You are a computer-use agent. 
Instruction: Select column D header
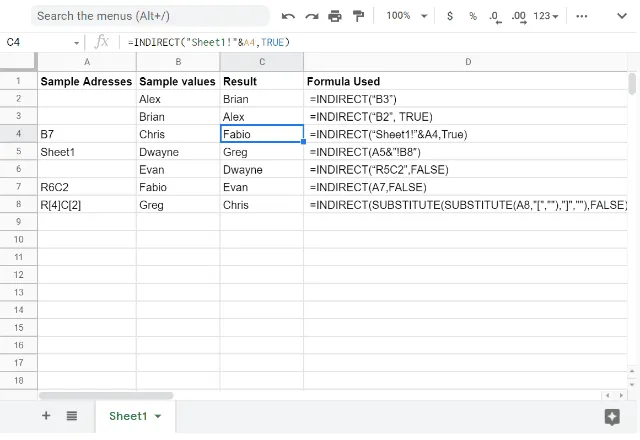(467, 62)
